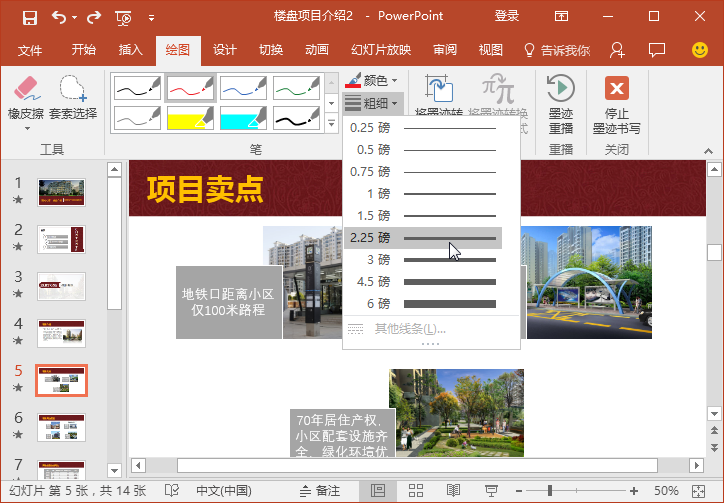Open the 视图 view tab

490,50
